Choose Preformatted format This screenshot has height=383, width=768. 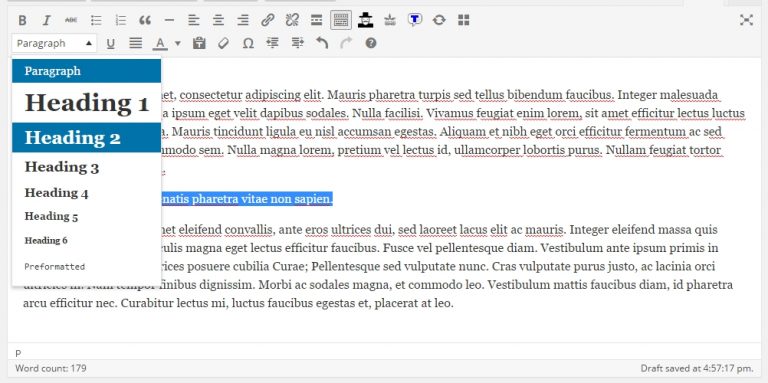pyautogui.click(x=87, y=267)
